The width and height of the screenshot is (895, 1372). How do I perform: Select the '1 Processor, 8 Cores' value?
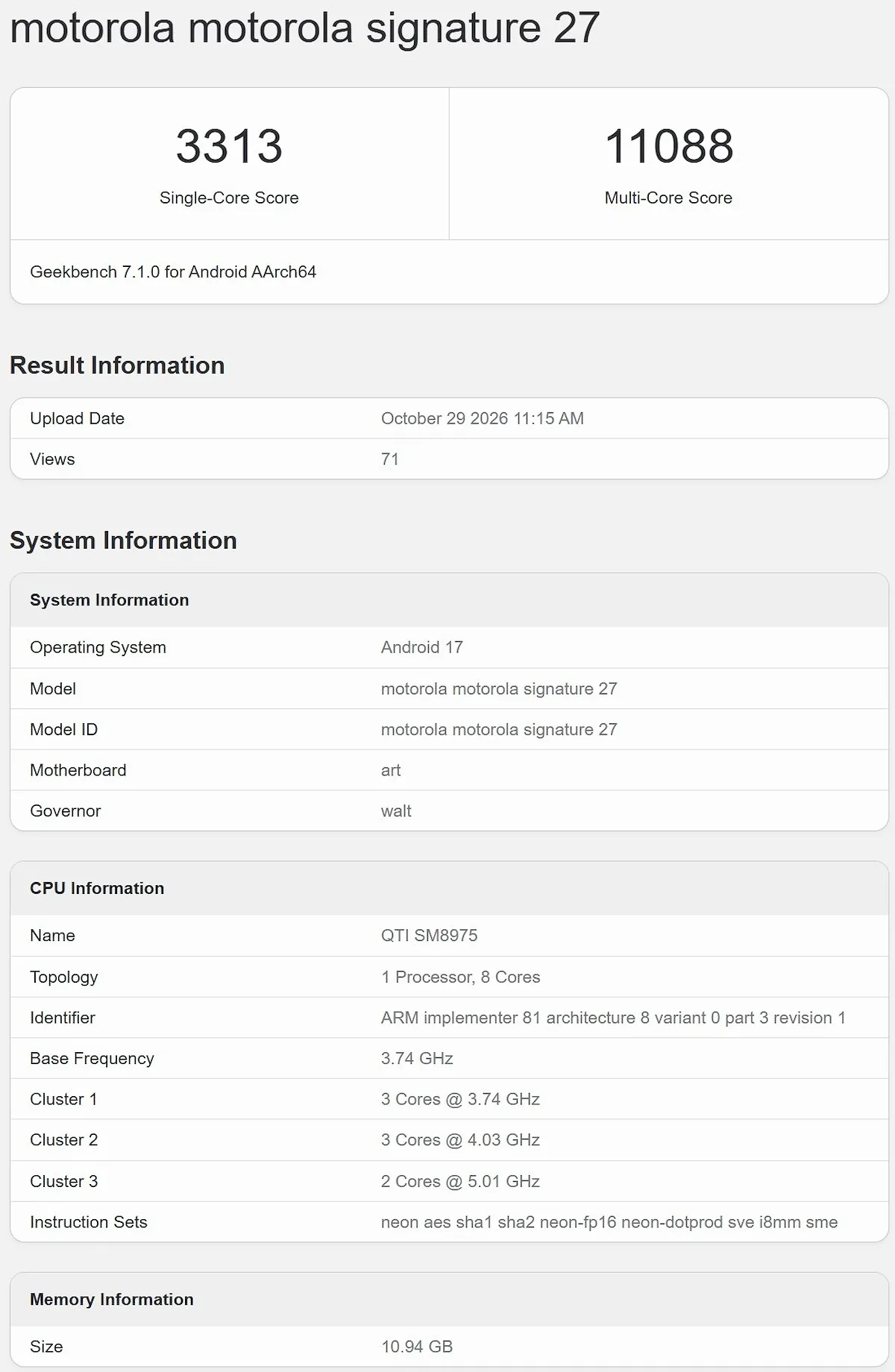click(x=460, y=977)
